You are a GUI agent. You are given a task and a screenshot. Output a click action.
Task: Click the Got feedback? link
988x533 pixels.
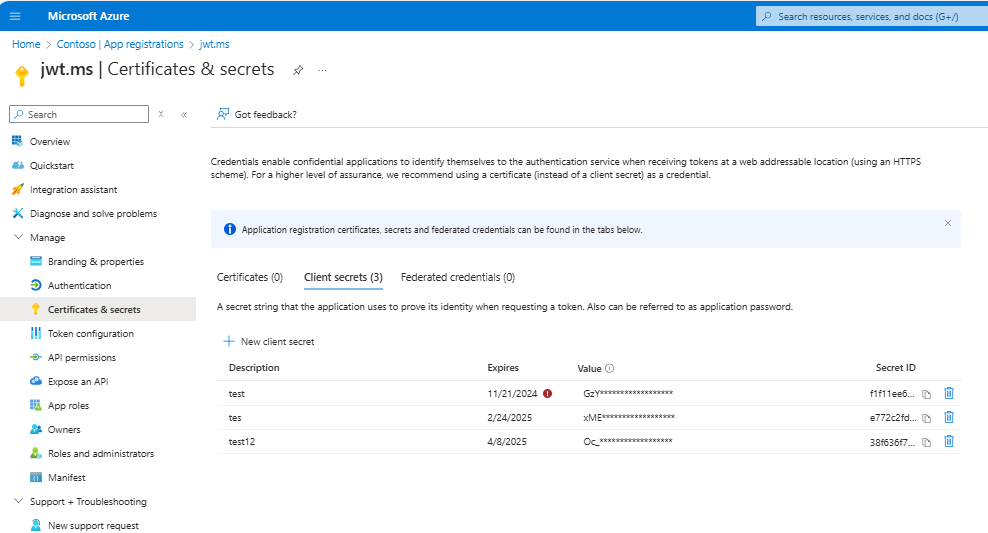tap(265, 115)
